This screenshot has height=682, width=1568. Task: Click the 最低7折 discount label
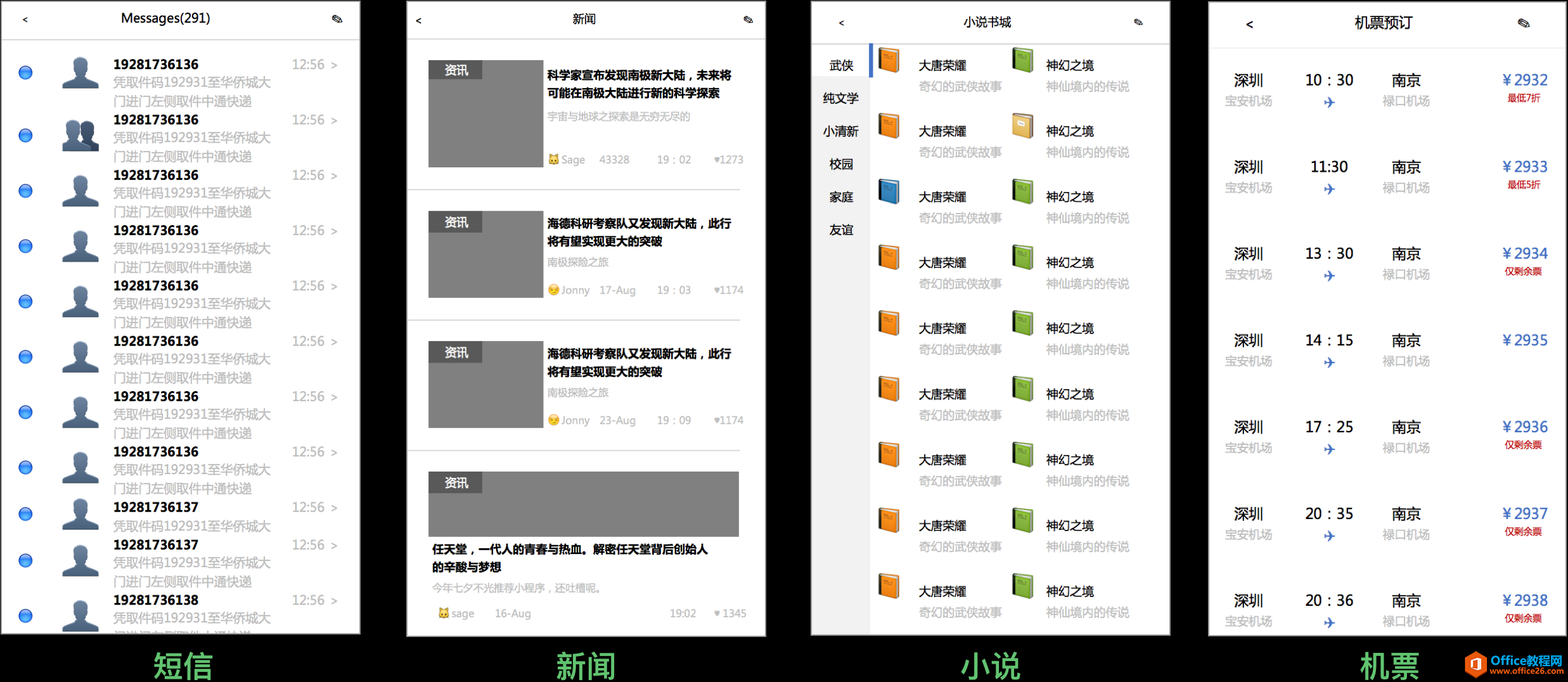click(1524, 98)
